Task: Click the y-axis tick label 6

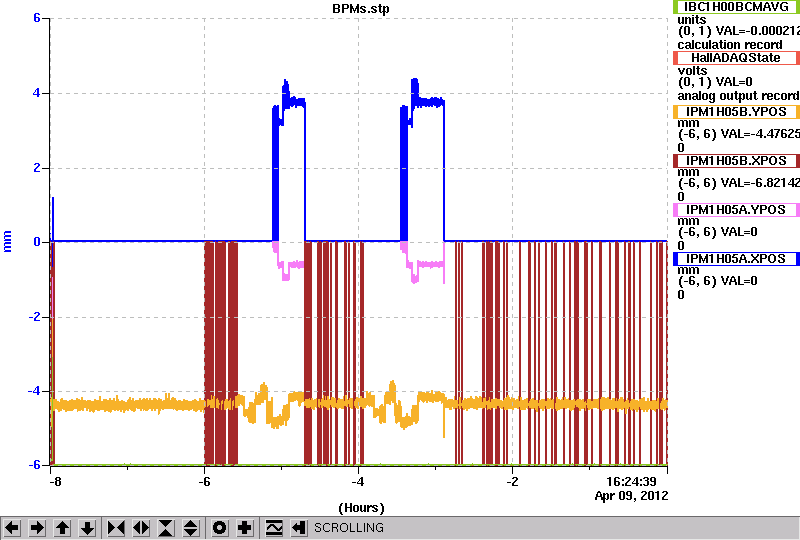Action: [37, 18]
